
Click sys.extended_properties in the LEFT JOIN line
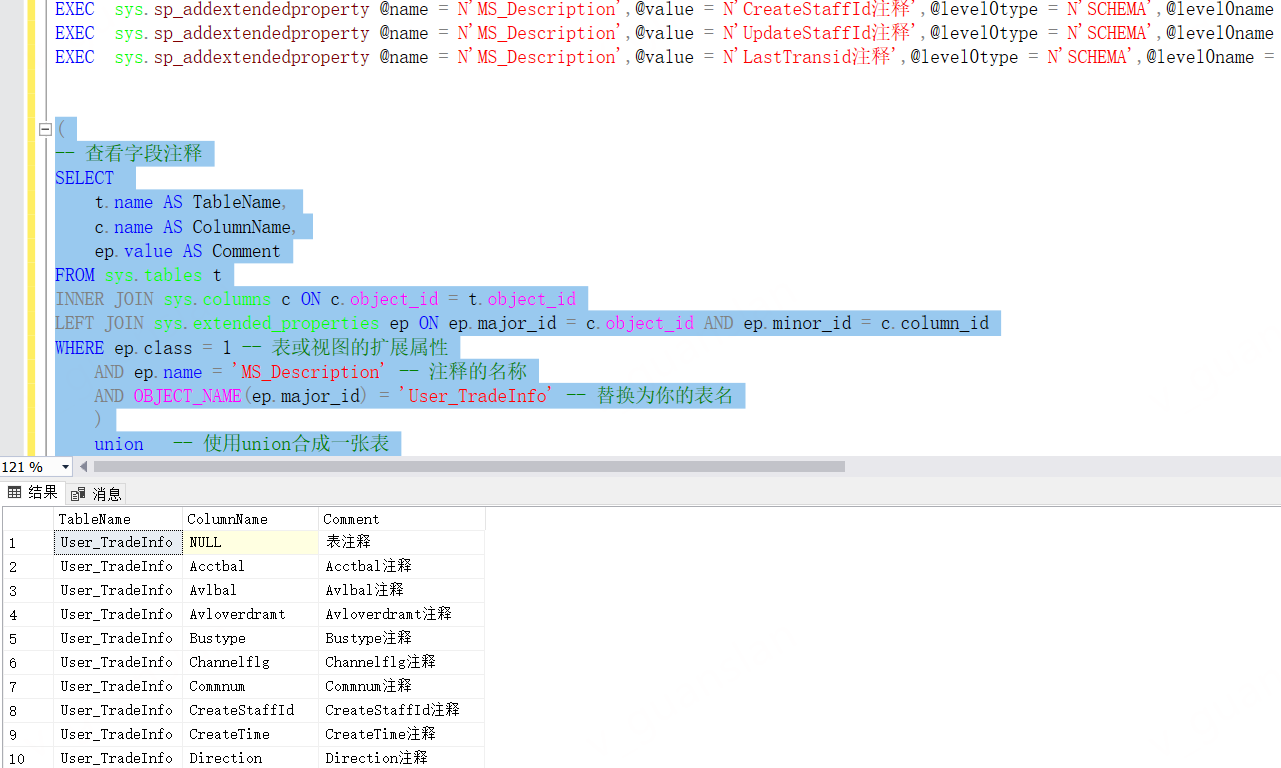[x=266, y=323]
